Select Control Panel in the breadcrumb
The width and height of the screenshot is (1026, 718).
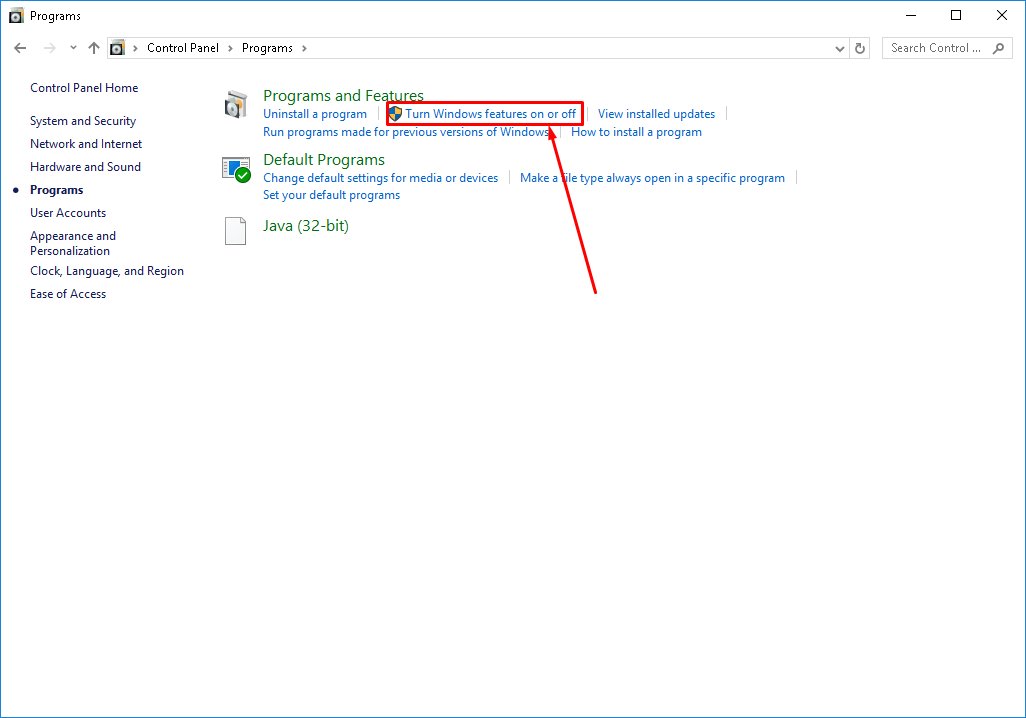tap(183, 48)
